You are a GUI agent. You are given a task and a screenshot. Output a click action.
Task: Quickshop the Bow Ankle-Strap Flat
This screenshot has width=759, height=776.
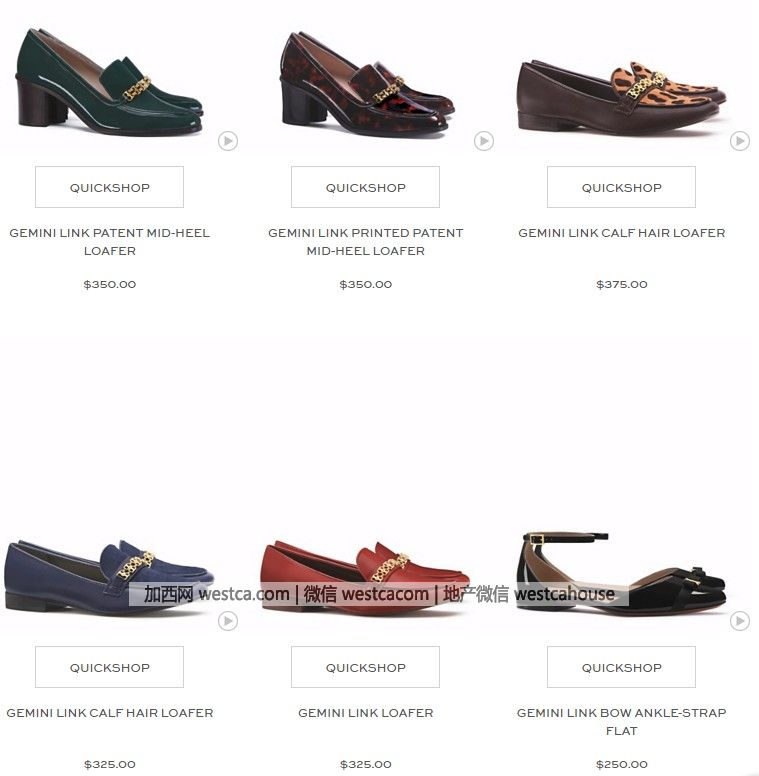coord(621,667)
